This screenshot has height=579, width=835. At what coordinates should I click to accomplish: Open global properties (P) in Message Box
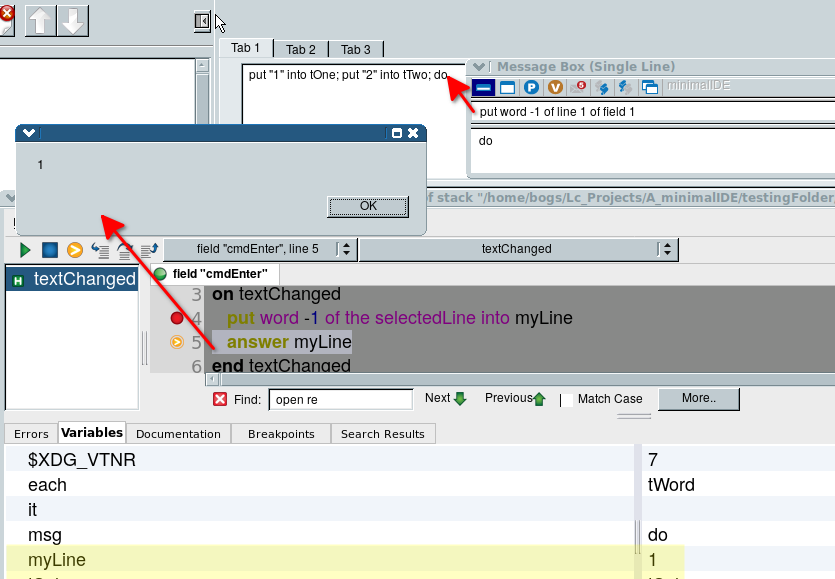coord(531,87)
